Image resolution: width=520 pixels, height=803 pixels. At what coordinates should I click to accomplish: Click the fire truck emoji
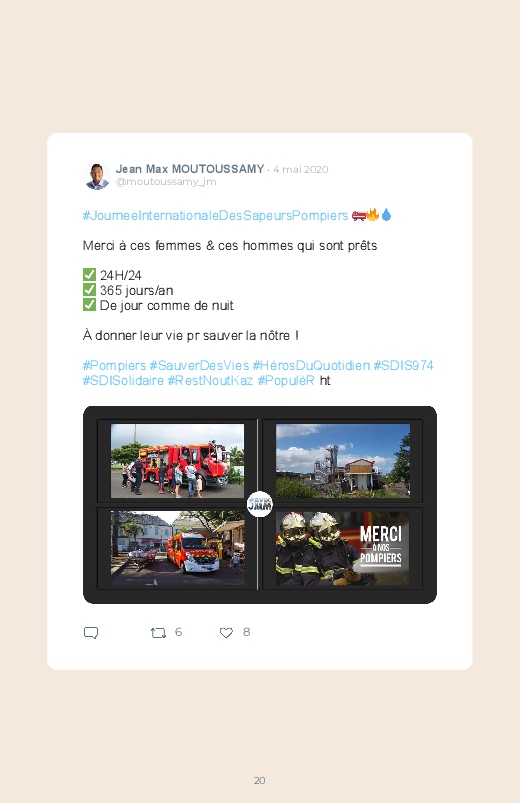tap(359, 216)
